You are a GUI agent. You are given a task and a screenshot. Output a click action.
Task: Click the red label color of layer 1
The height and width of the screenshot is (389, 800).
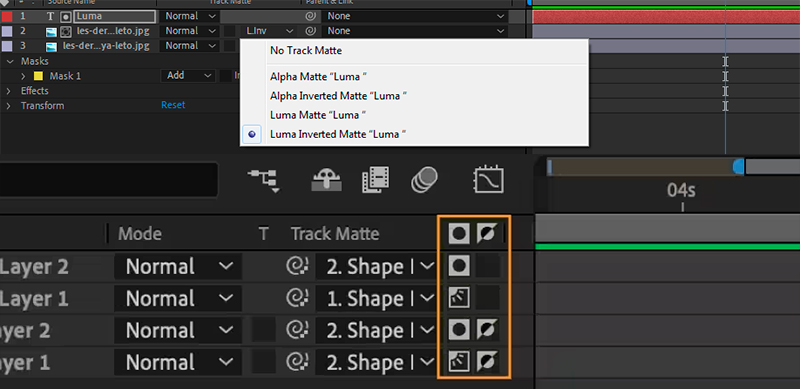coord(7,16)
